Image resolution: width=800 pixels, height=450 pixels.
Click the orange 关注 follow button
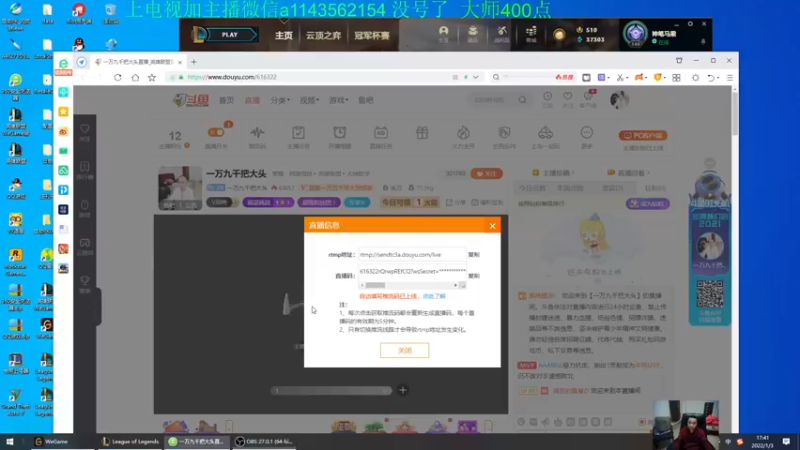[x=486, y=174]
